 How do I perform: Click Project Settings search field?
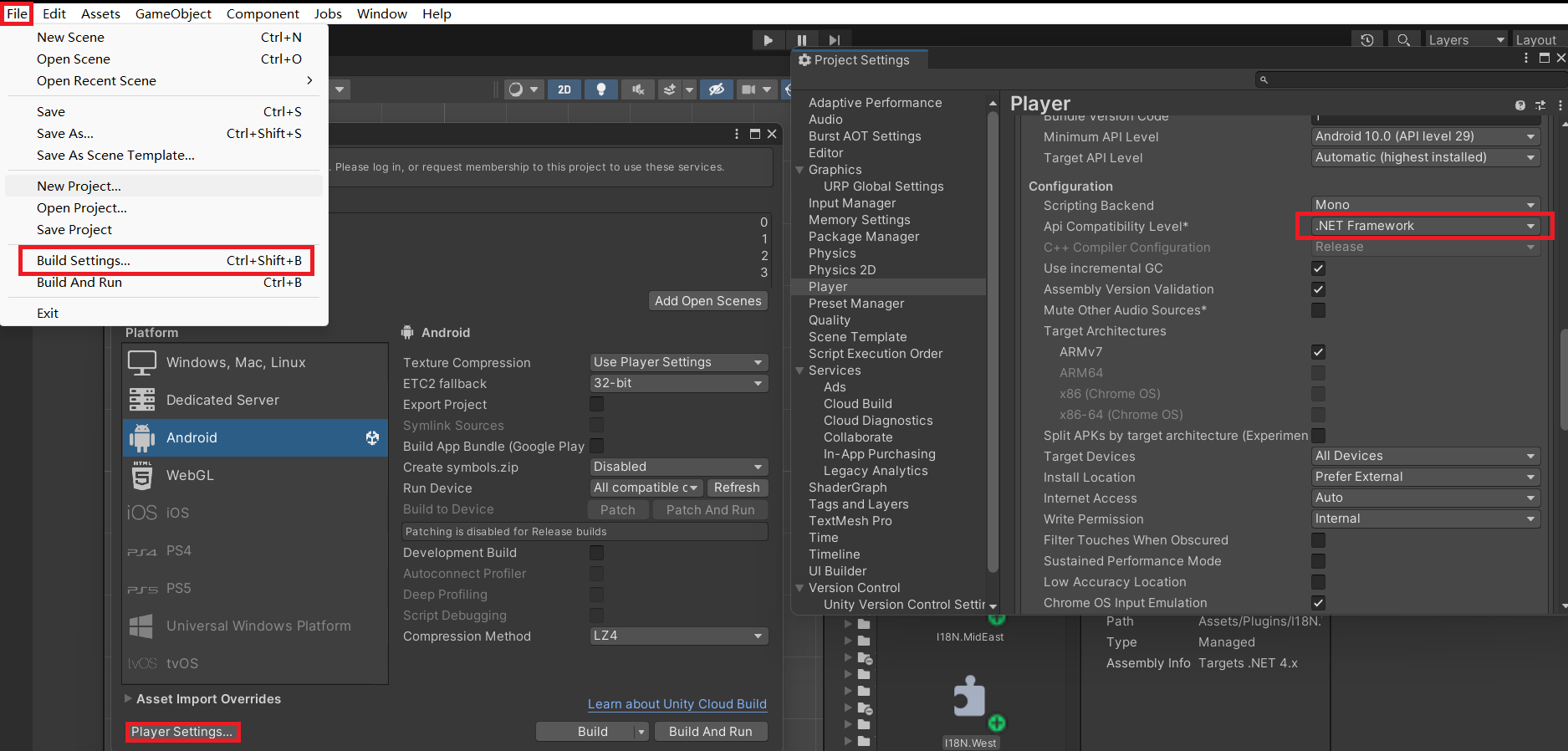(1411, 79)
